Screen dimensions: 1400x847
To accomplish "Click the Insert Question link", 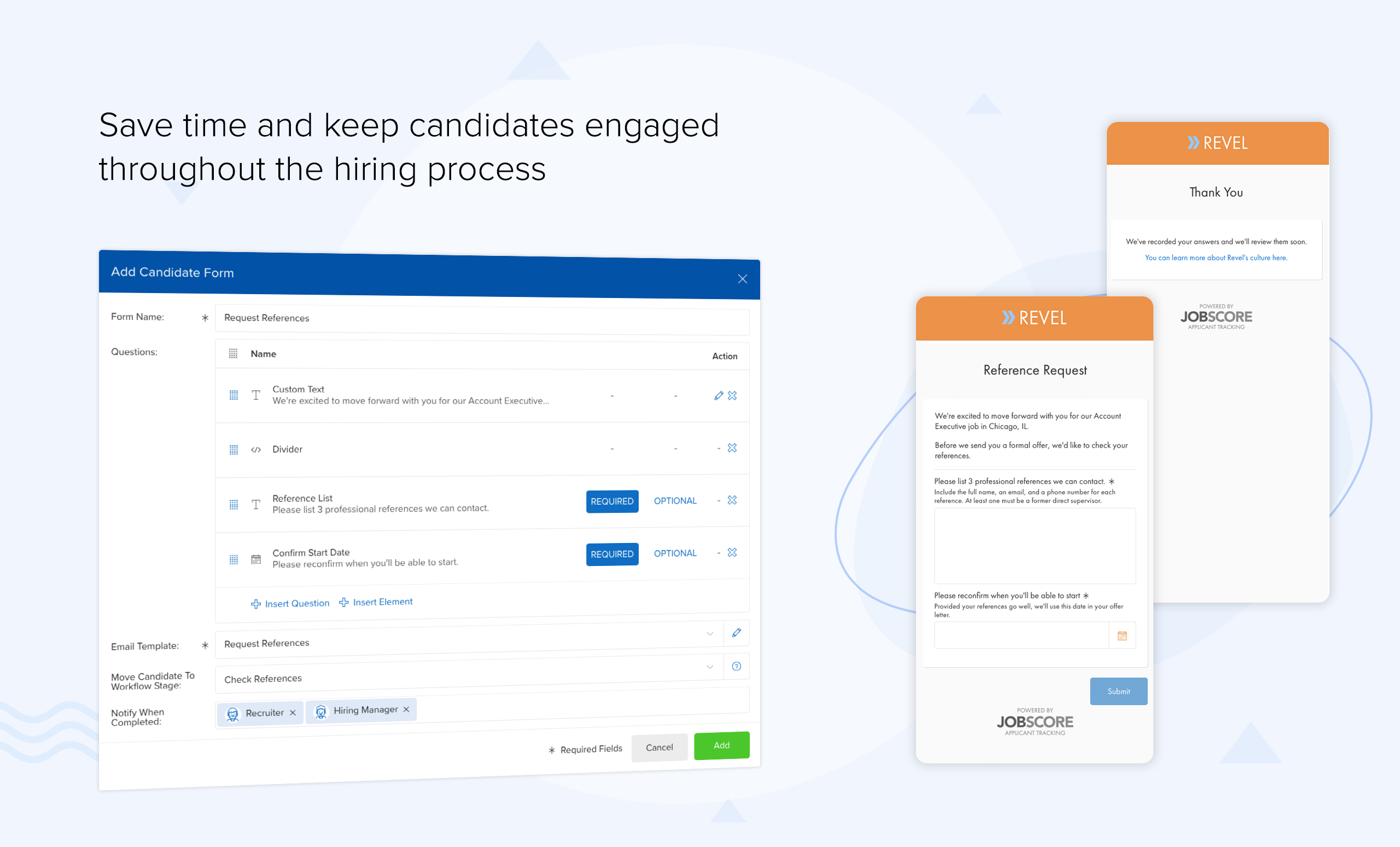I will [288, 601].
